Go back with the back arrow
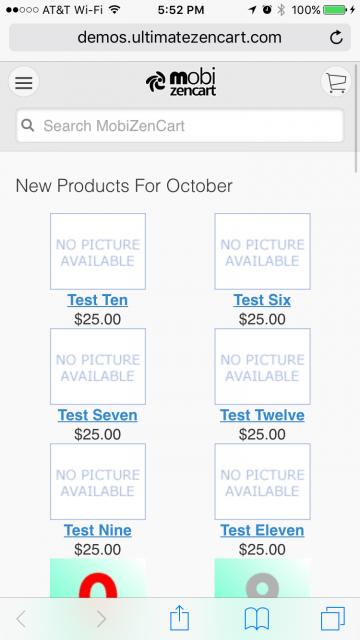 tap(21, 619)
